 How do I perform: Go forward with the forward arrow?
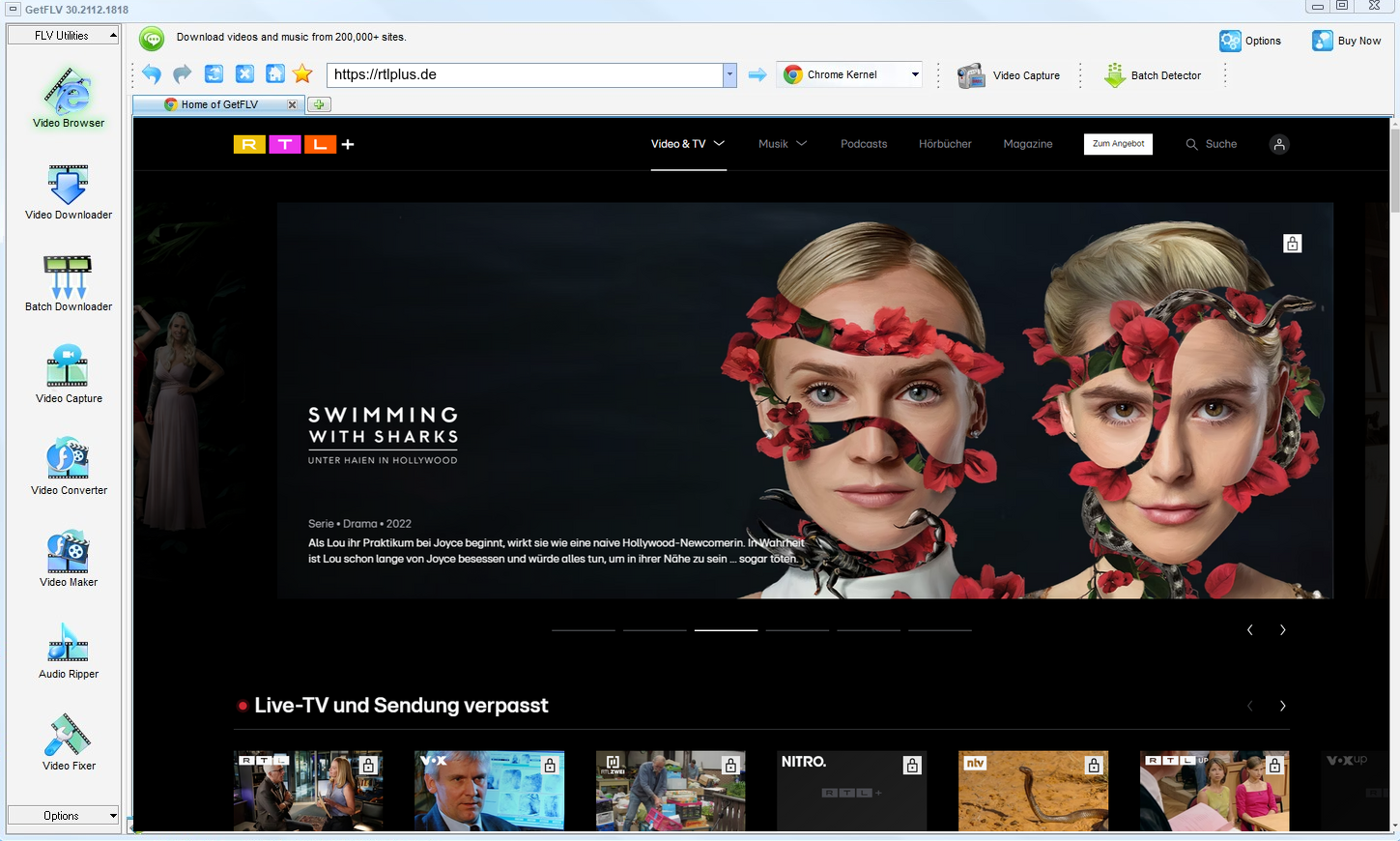[x=183, y=74]
